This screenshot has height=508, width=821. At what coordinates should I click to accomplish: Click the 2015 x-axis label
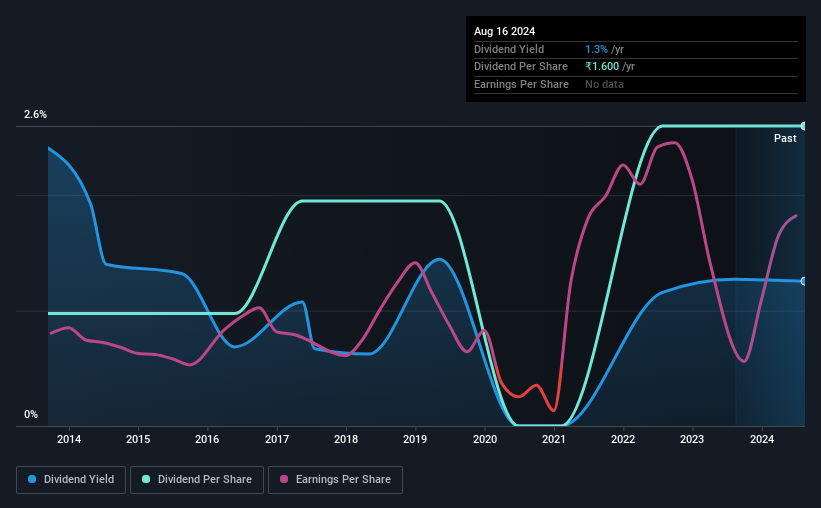[x=138, y=439]
